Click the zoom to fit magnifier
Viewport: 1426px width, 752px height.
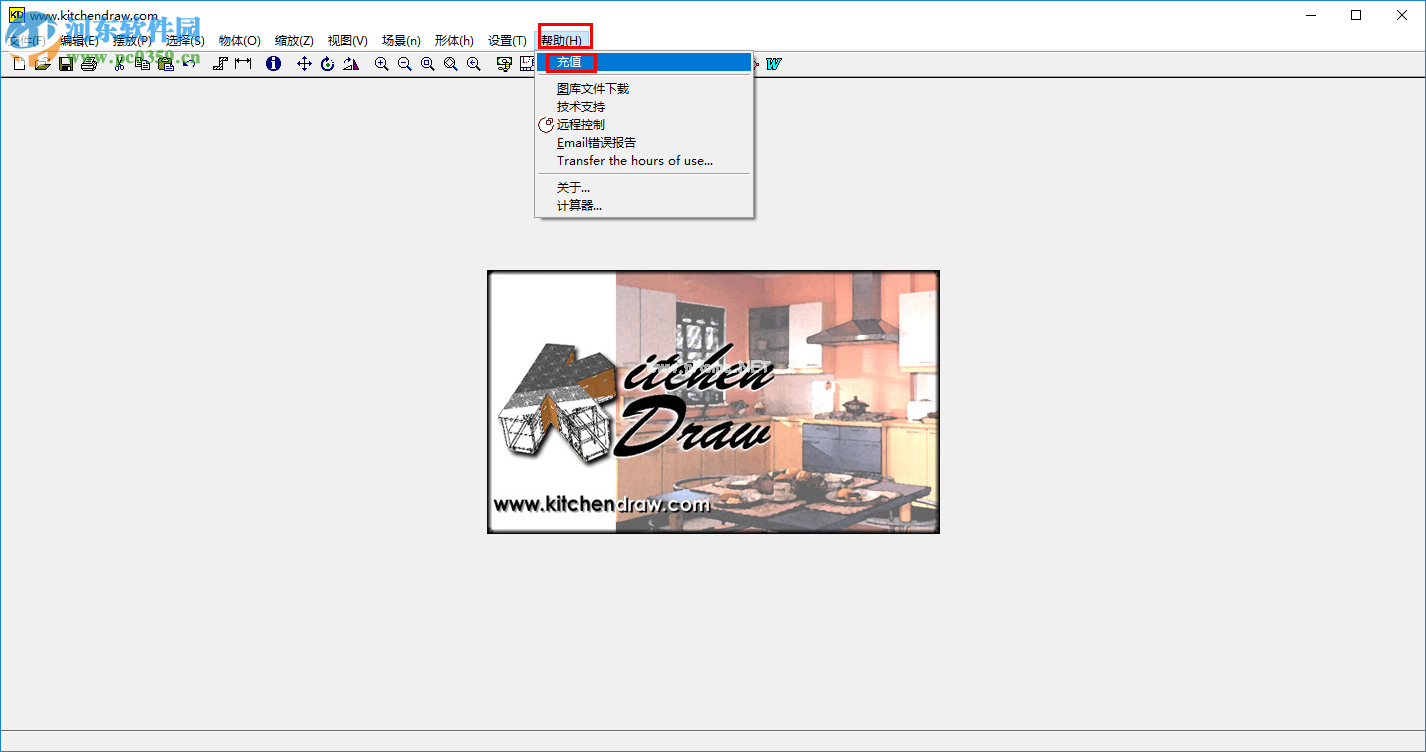[450, 64]
